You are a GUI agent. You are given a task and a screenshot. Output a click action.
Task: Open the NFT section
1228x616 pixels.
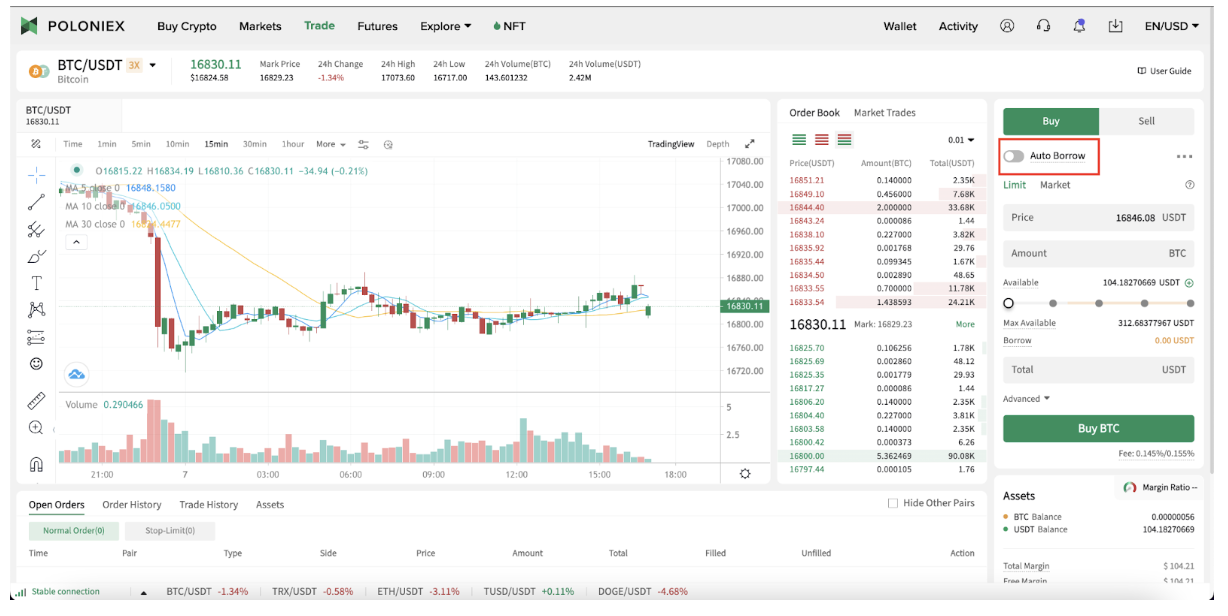pyautogui.click(x=510, y=26)
